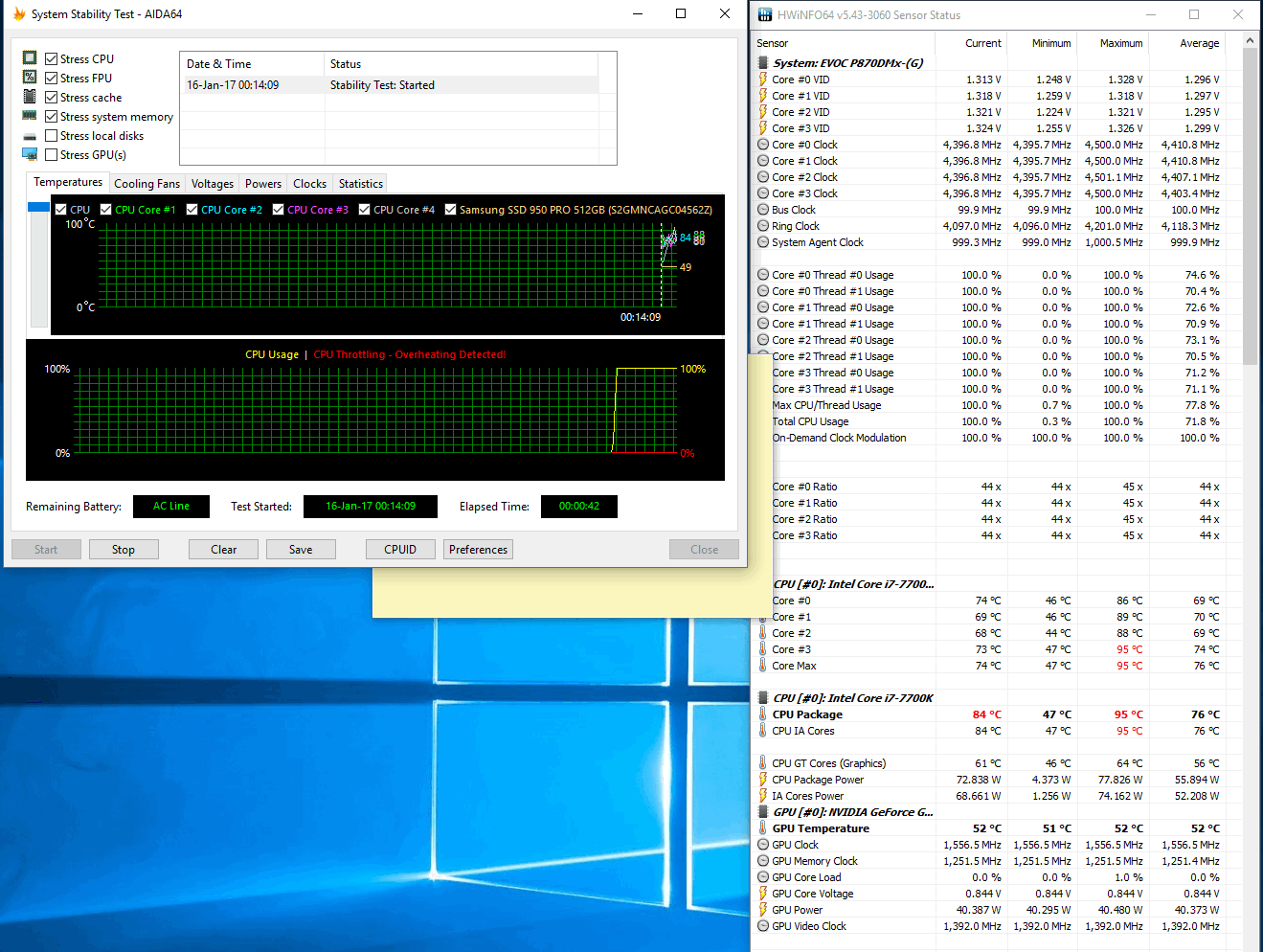Click the percent icon beside Stress FPU
The image size is (1263, 952).
tap(30, 78)
